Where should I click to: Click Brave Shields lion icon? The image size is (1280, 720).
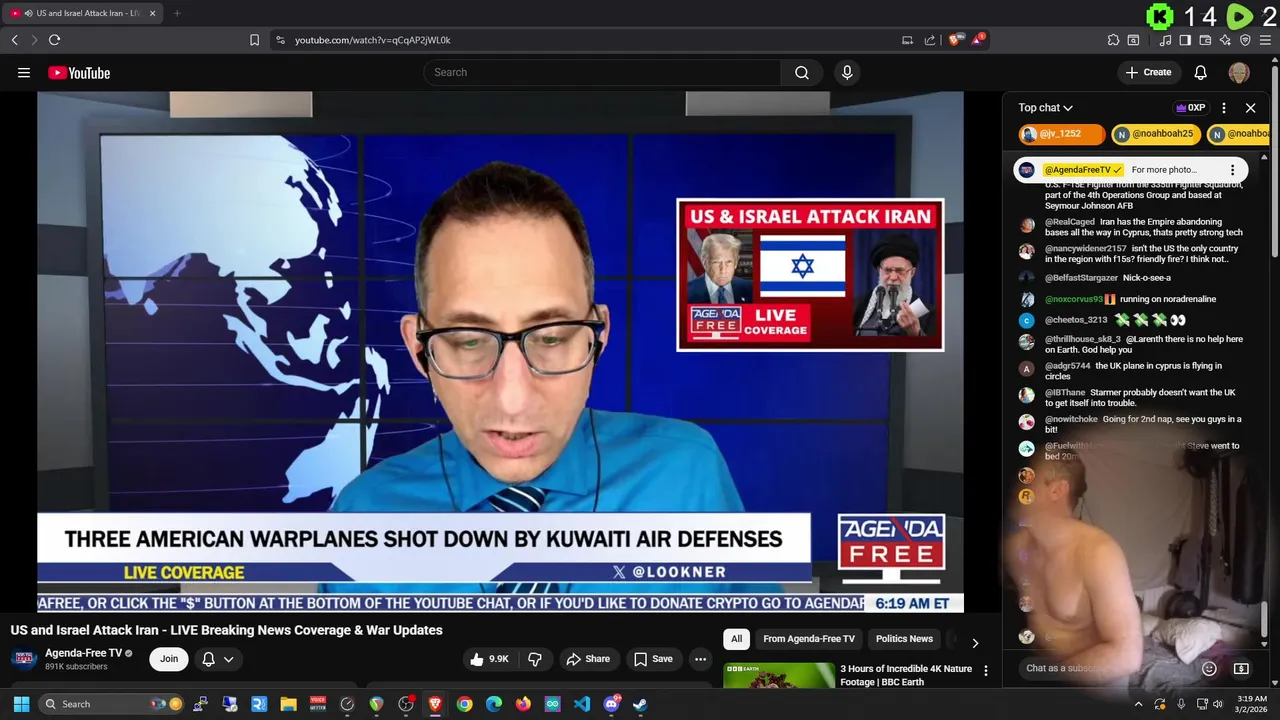955,40
